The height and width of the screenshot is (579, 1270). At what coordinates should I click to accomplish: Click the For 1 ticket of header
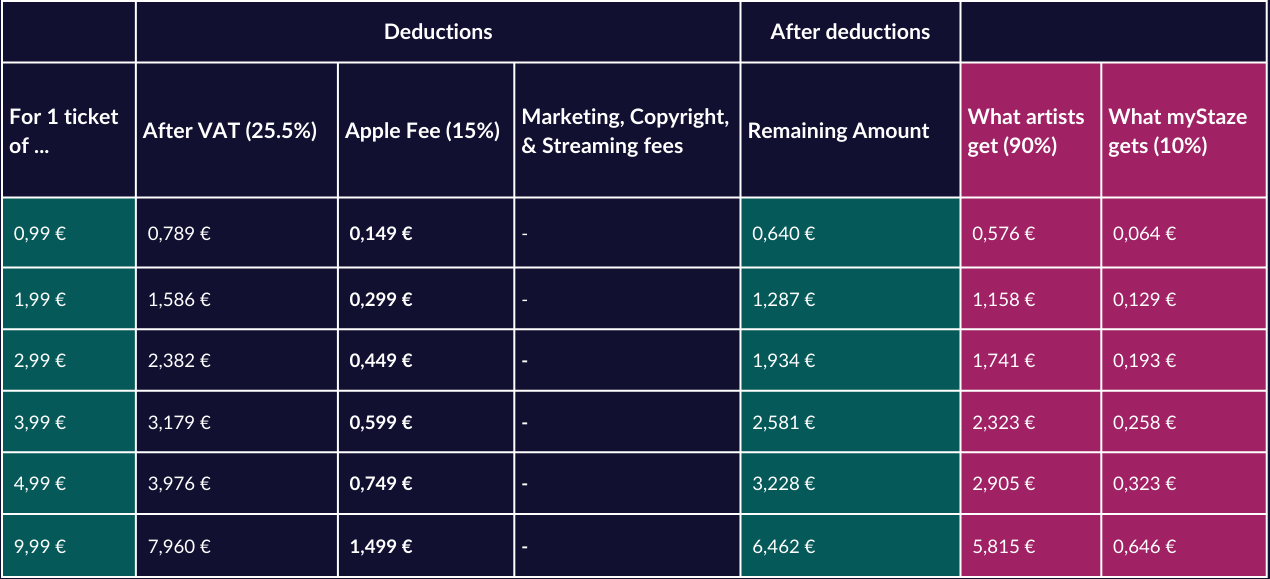pyautogui.click(x=69, y=130)
